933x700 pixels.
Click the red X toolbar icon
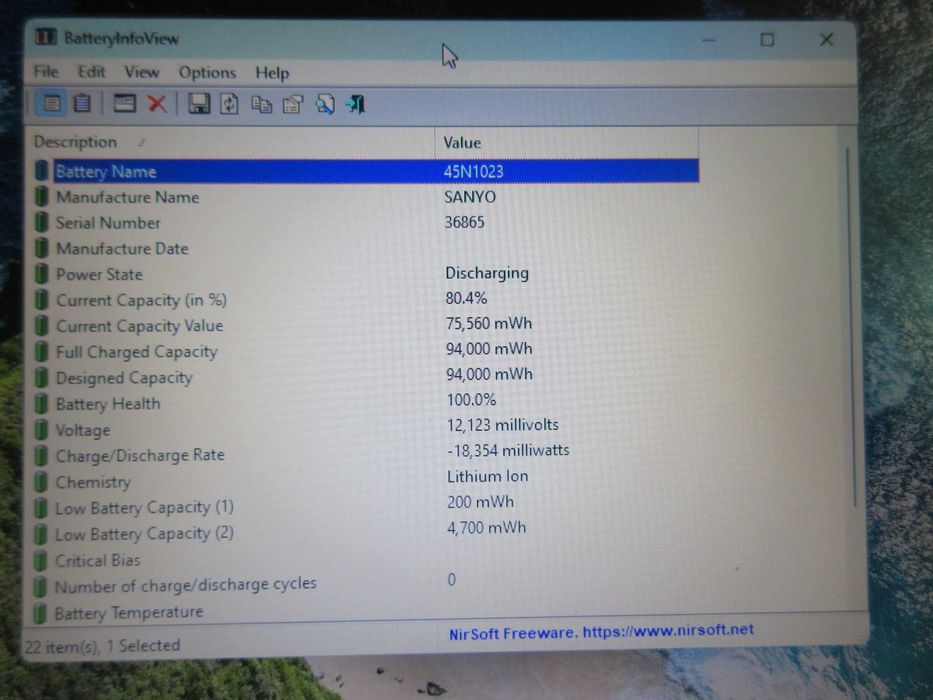click(x=157, y=104)
